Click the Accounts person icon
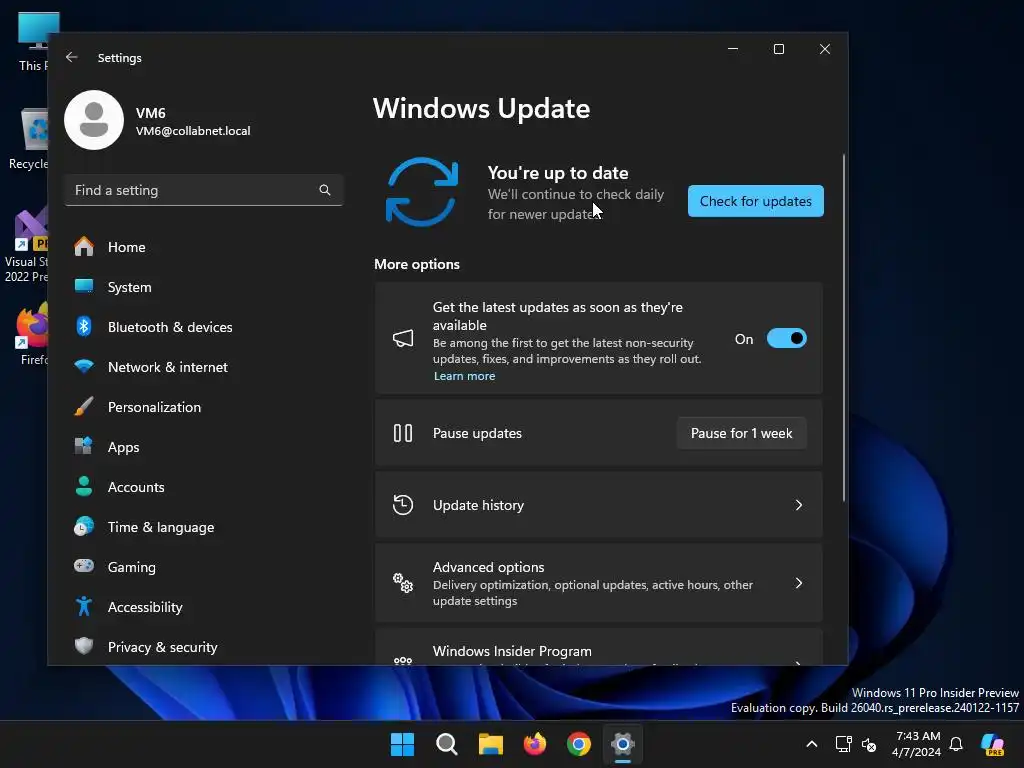This screenshot has height=768, width=1024. click(84, 487)
